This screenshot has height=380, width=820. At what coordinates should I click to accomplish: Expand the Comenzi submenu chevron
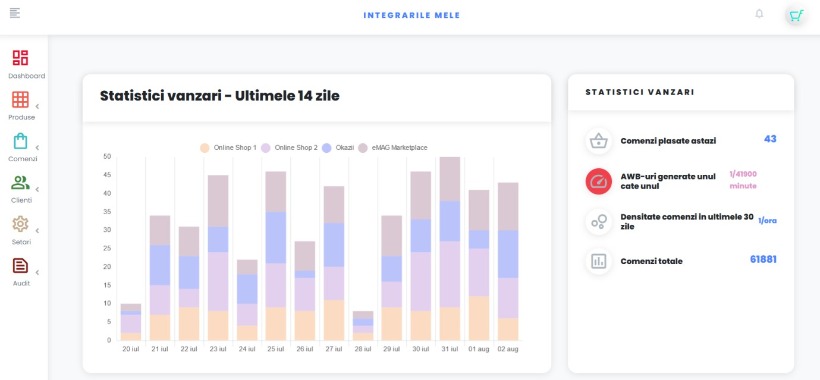[37, 148]
